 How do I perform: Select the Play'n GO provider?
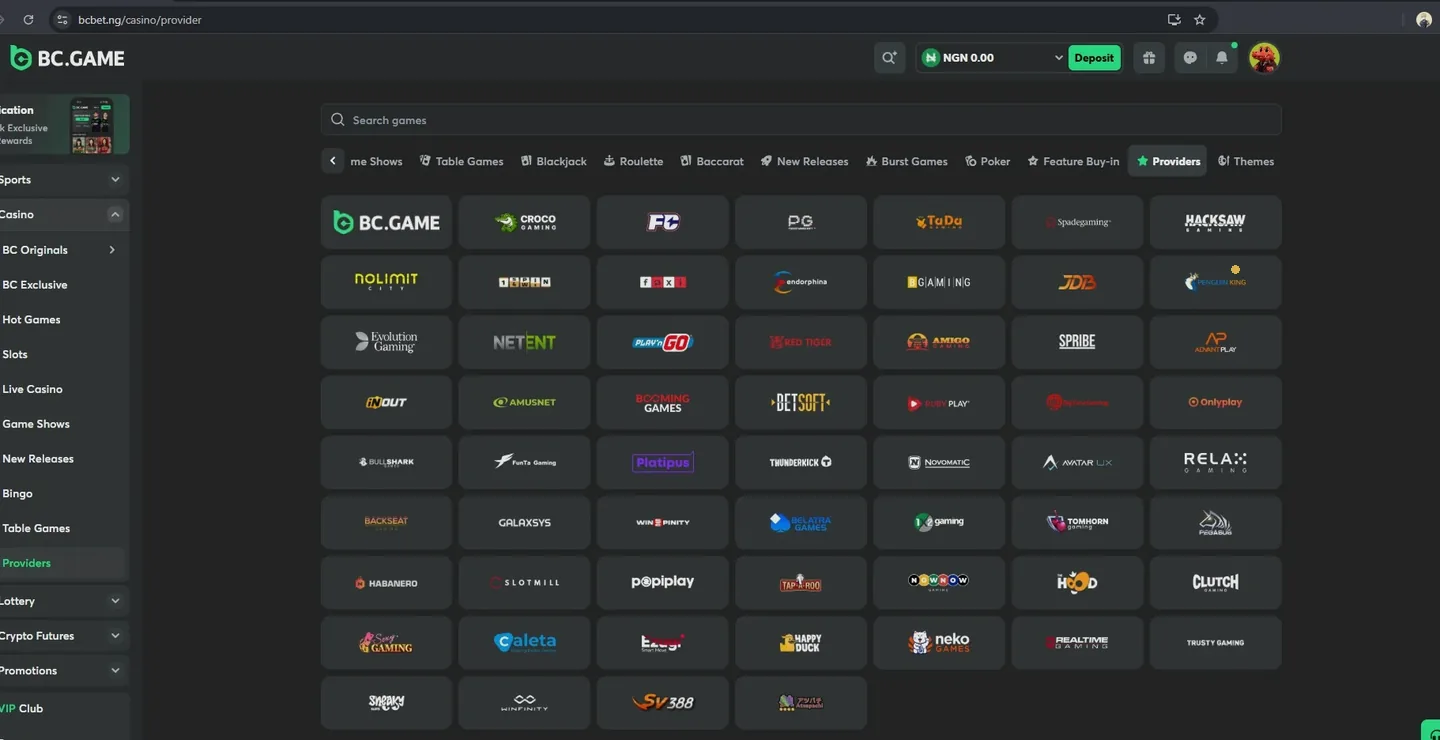pyautogui.click(x=663, y=342)
